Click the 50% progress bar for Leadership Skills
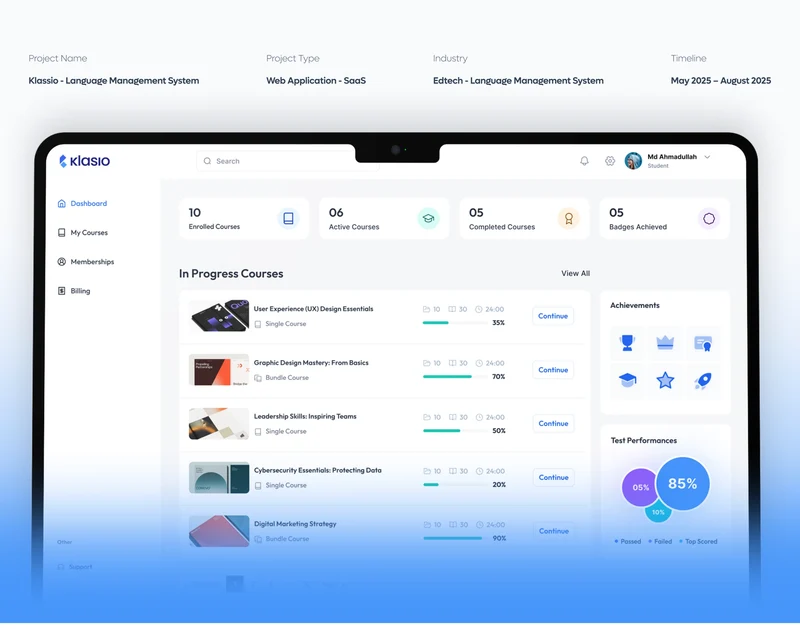The width and height of the screenshot is (800, 629). pyautogui.click(x=455, y=431)
